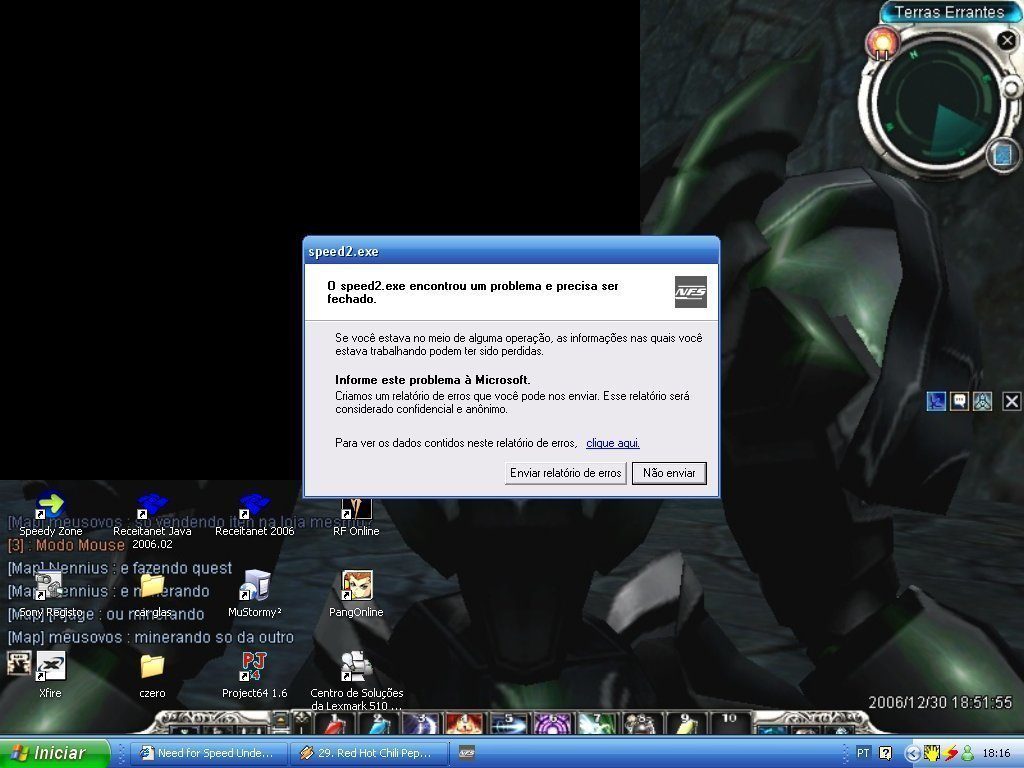Switch to Red Hot Chili Peppers taskbar item
This screenshot has width=1024, height=768.
pos(370,753)
